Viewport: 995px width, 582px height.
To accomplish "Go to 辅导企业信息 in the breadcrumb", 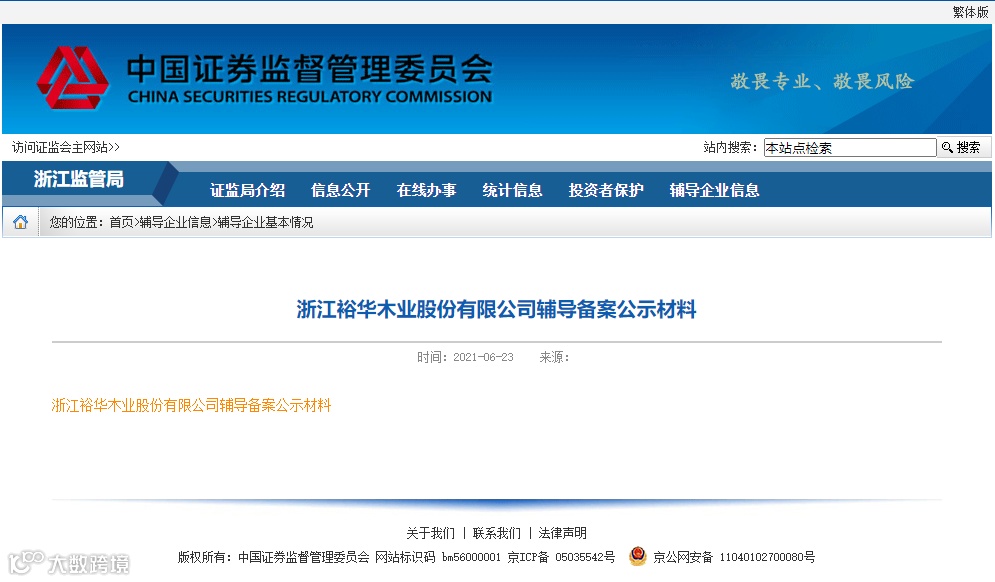I will tap(175, 222).
